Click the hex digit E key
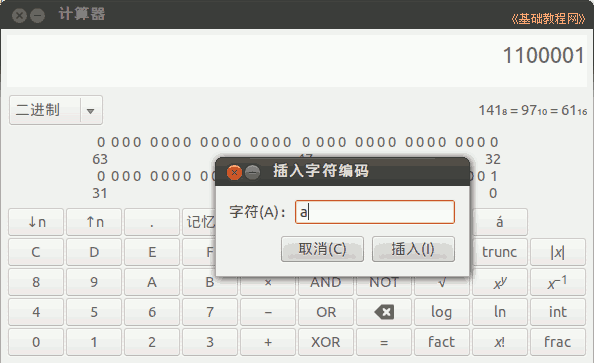 pyautogui.click(x=152, y=252)
